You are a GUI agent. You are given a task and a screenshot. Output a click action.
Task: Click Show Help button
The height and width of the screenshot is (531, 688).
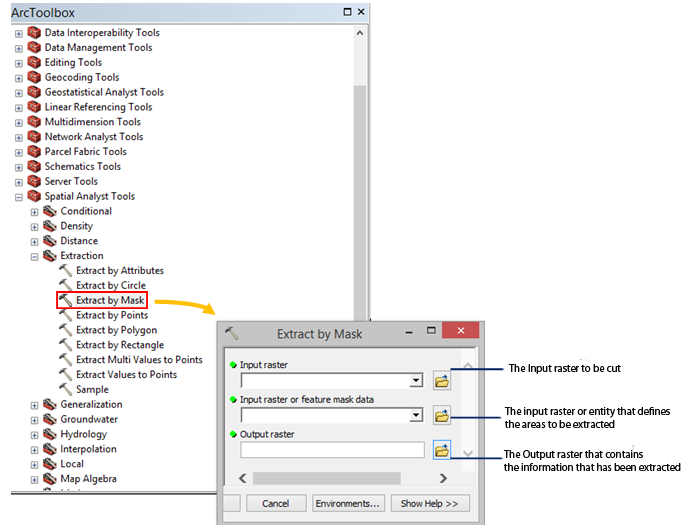click(x=430, y=504)
